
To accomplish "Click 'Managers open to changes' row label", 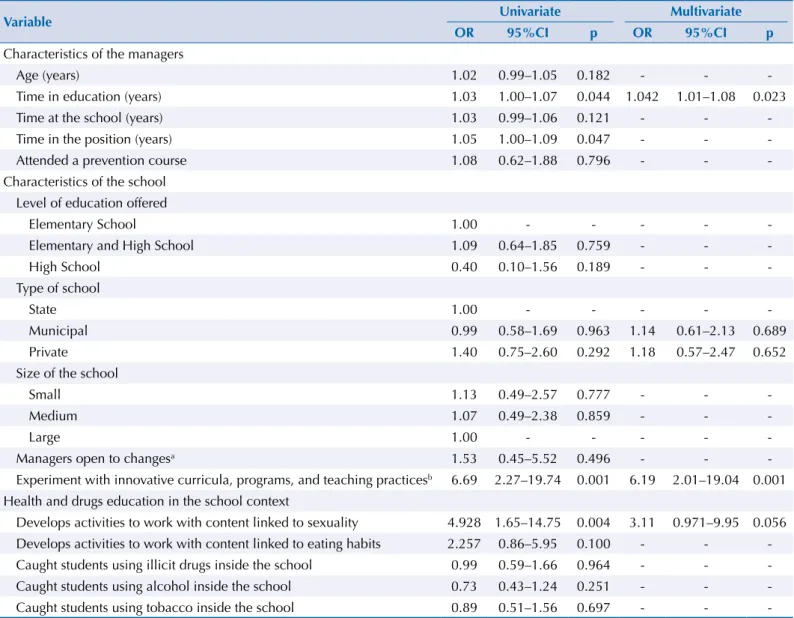I will click(x=95, y=458).
